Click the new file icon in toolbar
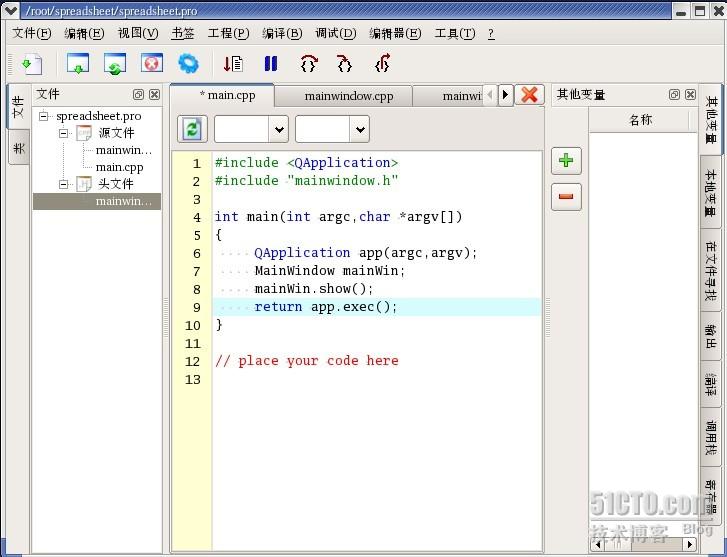This screenshot has width=727, height=557. point(32,64)
